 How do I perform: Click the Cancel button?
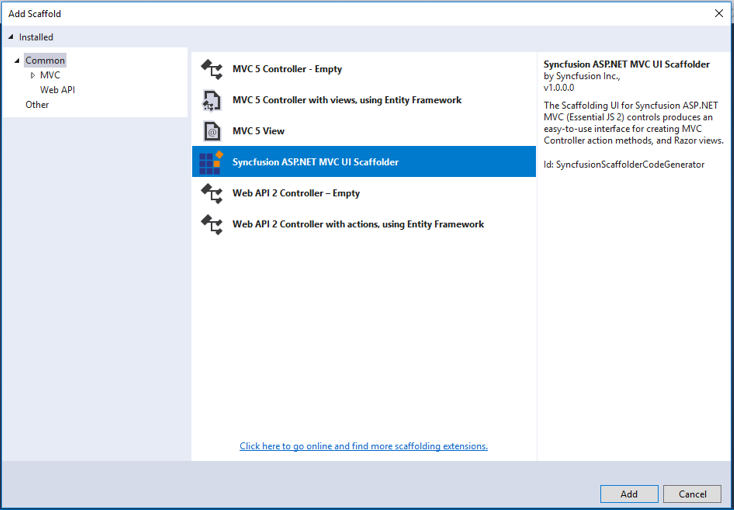(x=692, y=494)
